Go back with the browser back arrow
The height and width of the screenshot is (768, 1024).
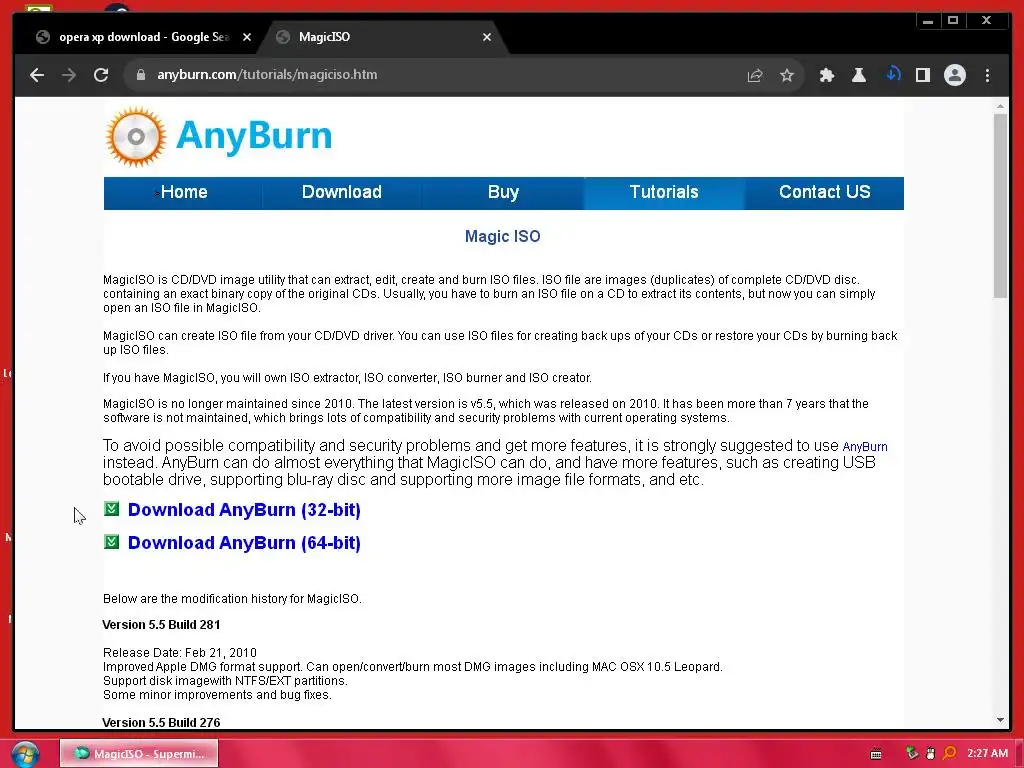[x=37, y=75]
